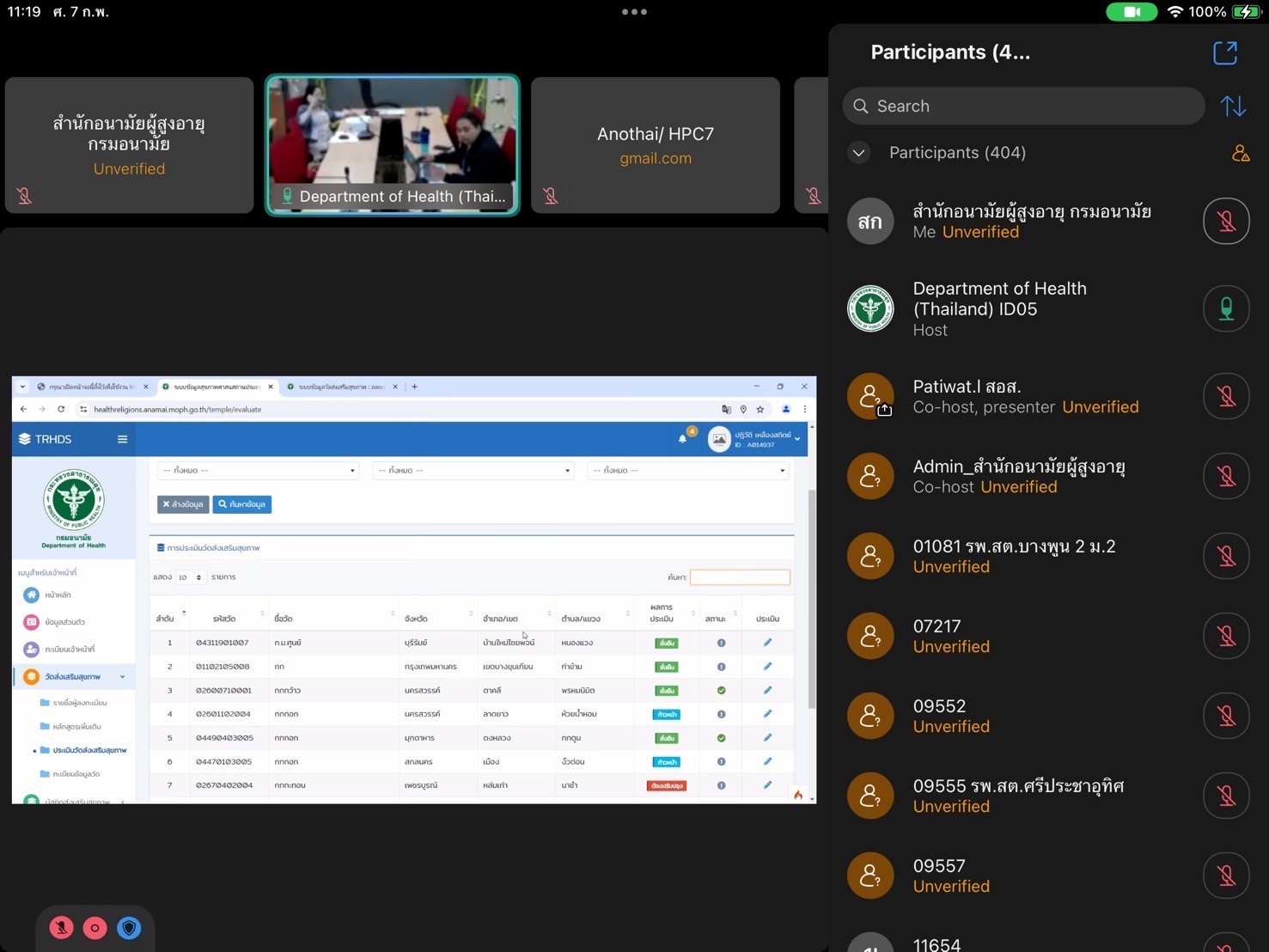Click the TRHDS hamburger menu icon in shared screen
The width and height of the screenshot is (1269, 952).
click(x=122, y=439)
